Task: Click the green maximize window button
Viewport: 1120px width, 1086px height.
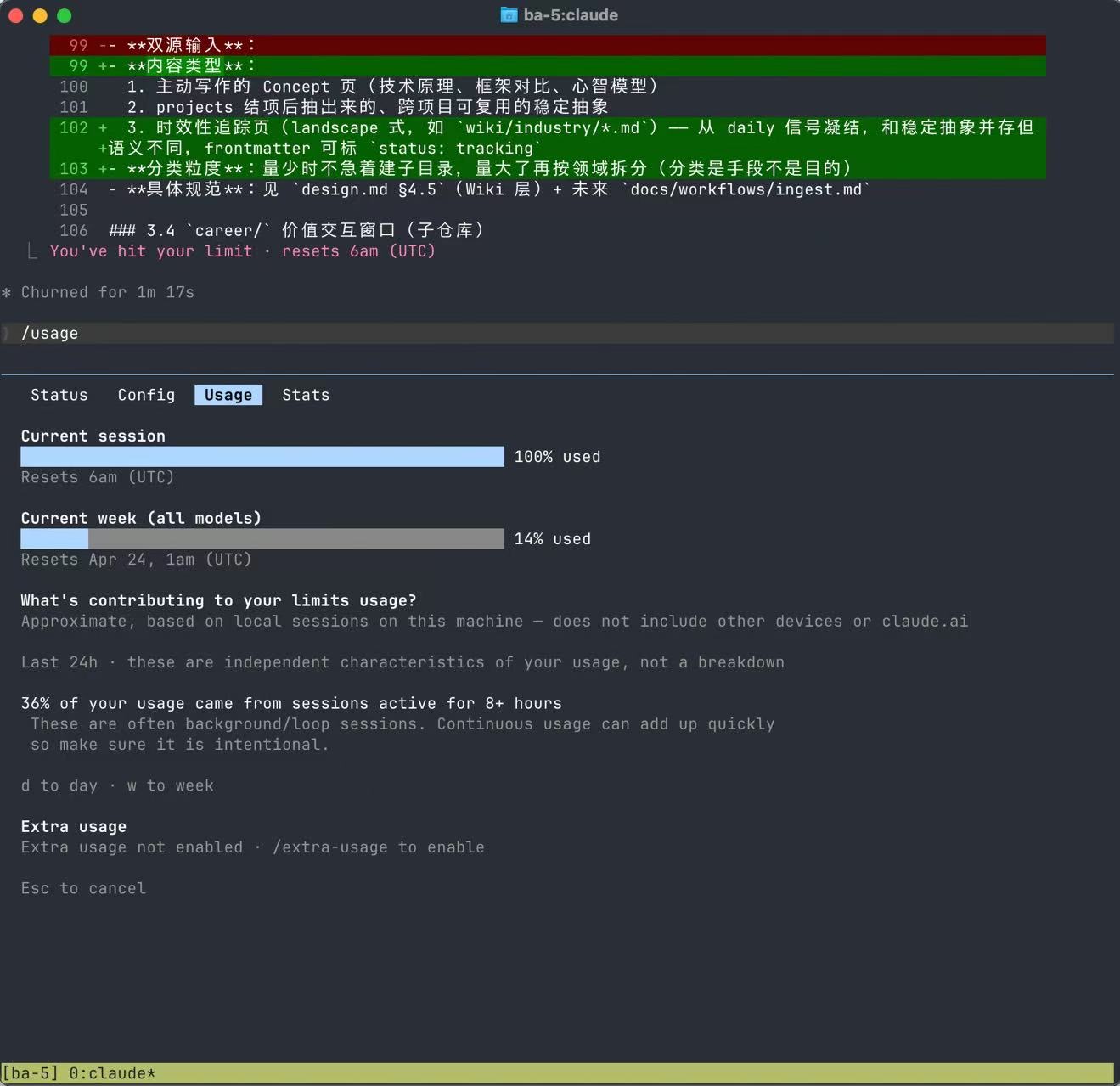Action: point(65,15)
